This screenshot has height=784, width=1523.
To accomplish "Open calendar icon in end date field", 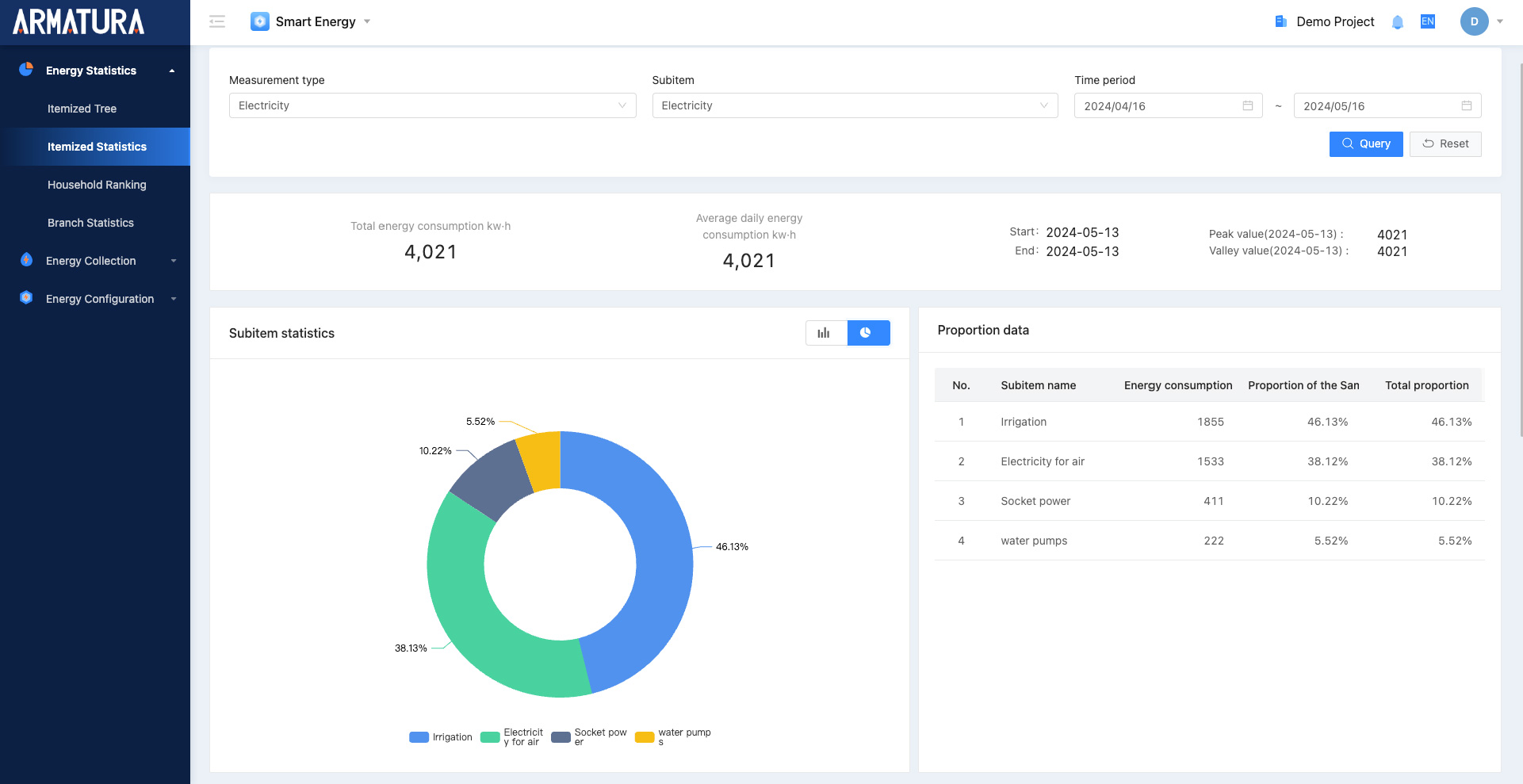I will click(1466, 105).
